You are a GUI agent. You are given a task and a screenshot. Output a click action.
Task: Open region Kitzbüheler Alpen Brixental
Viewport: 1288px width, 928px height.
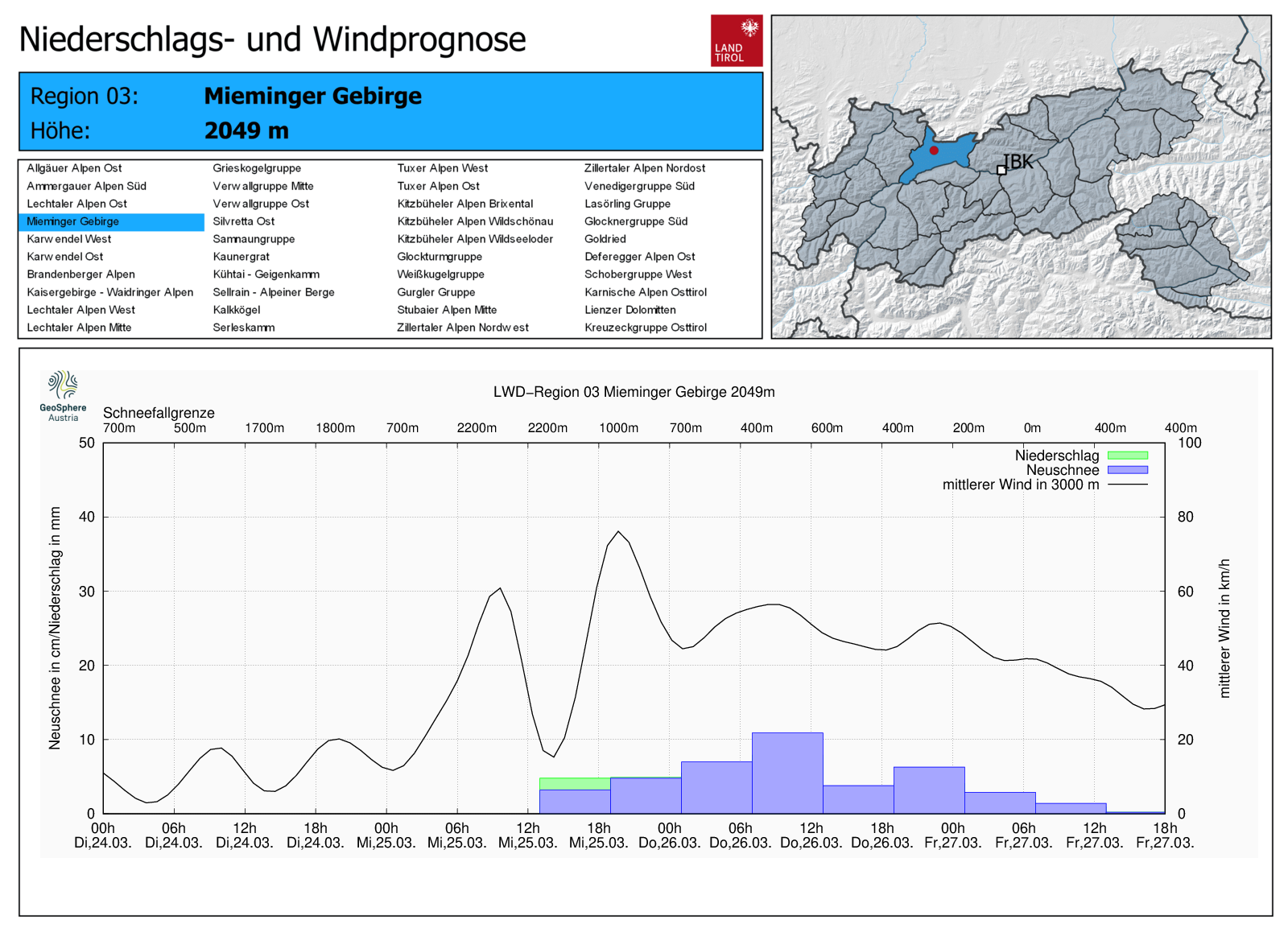[x=465, y=204]
